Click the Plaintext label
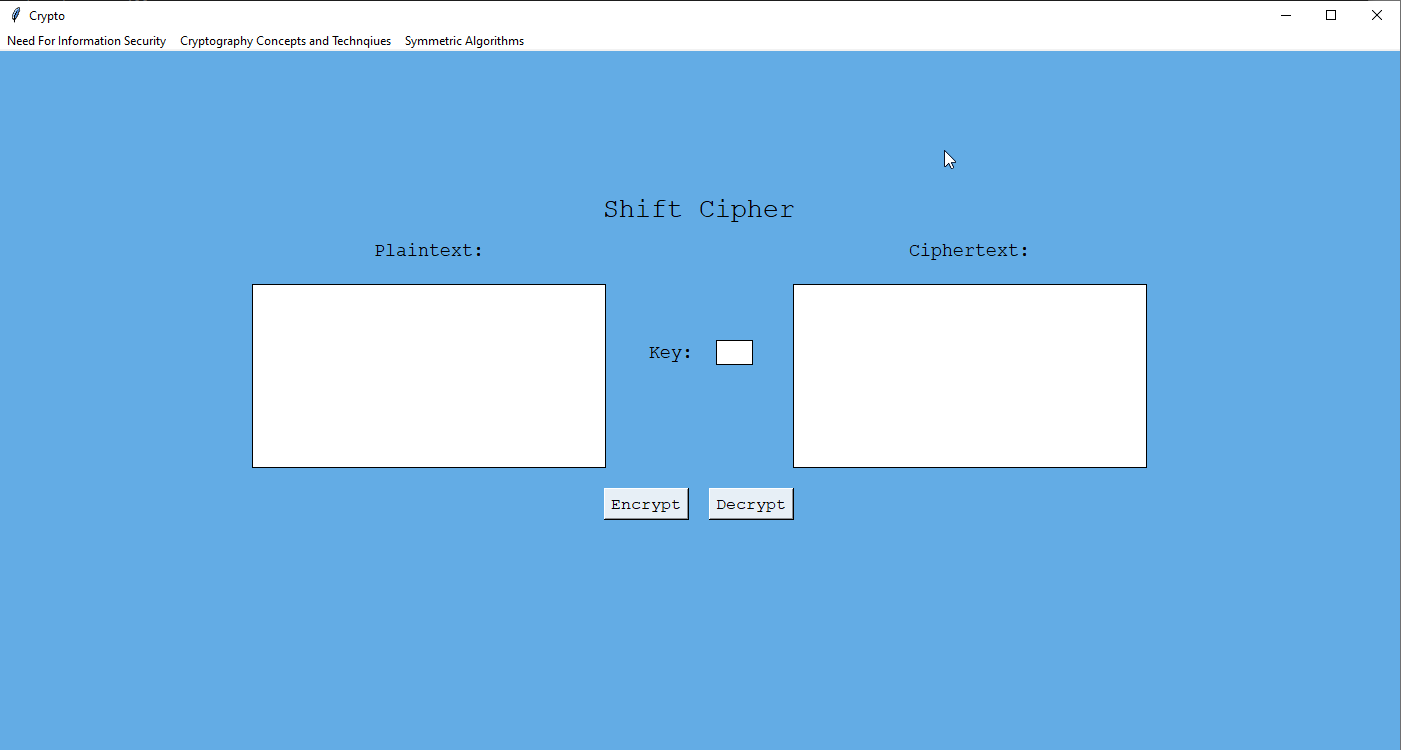Screen dimensions: 1401x750 [x=429, y=251]
